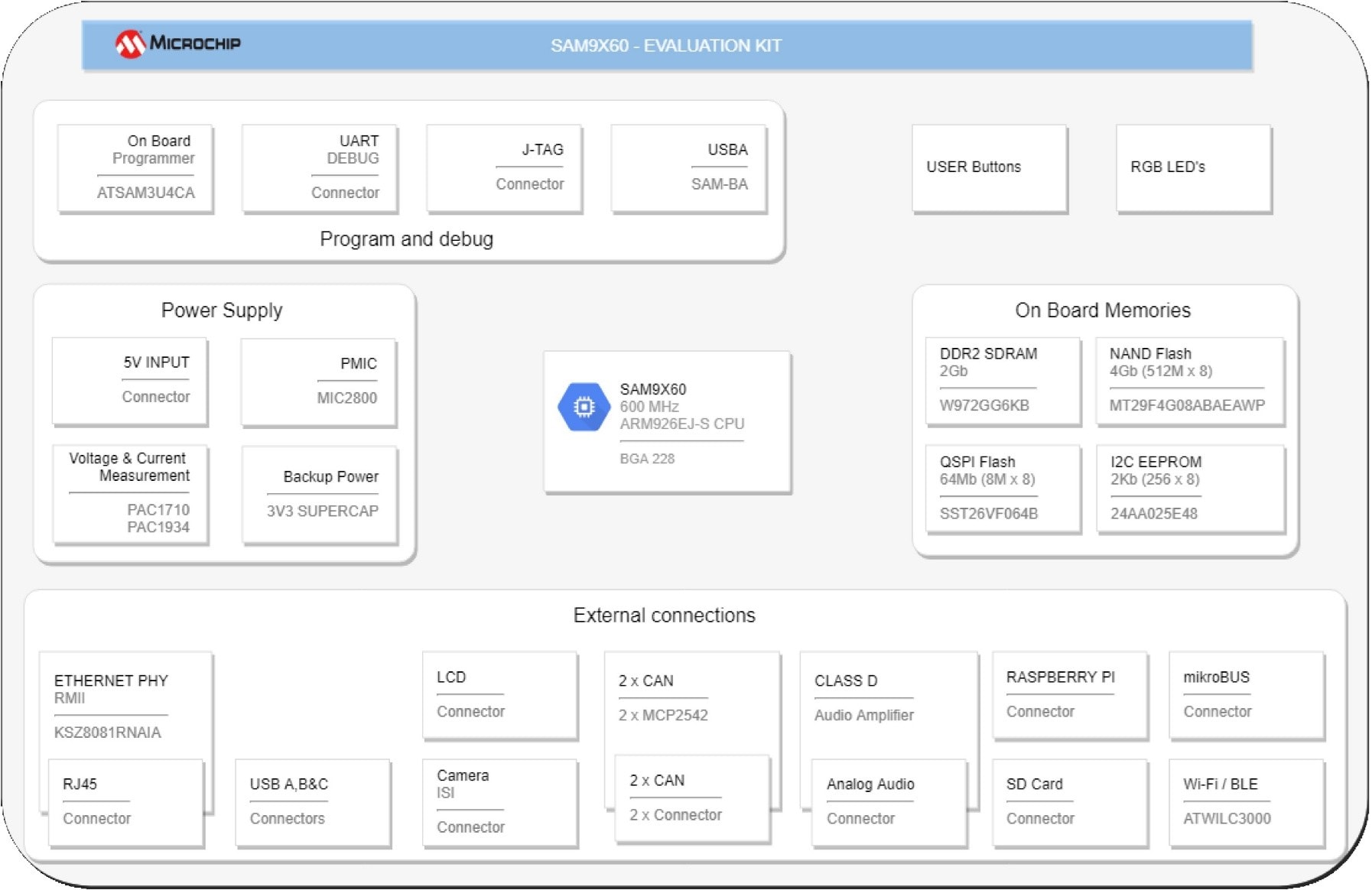Select the NAND Flash memory block

pos(1188,380)
